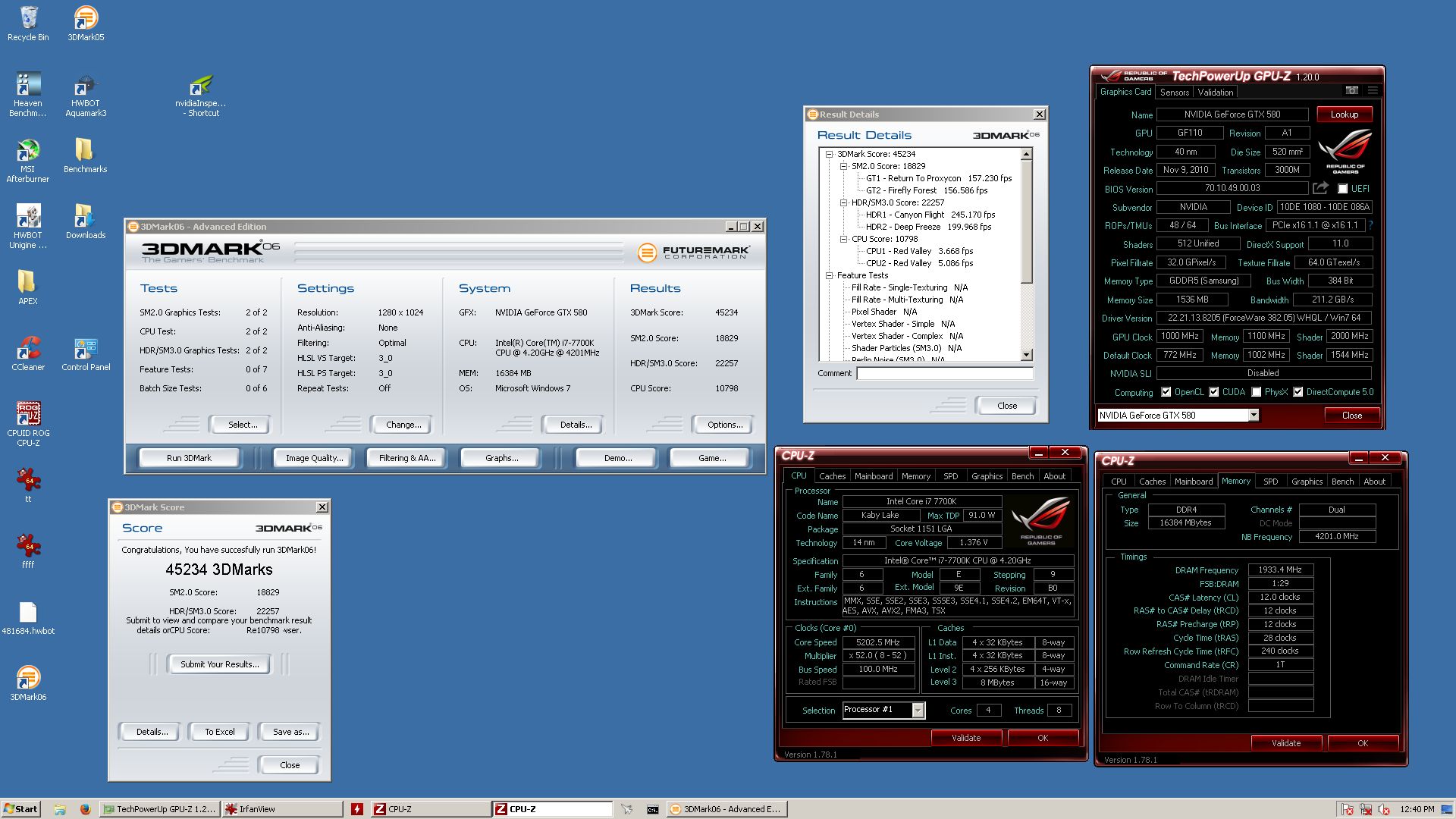The image size is (1456, 819).
Task: Click GPU-Z screenshot camera icon
Action: point(1351,90)
